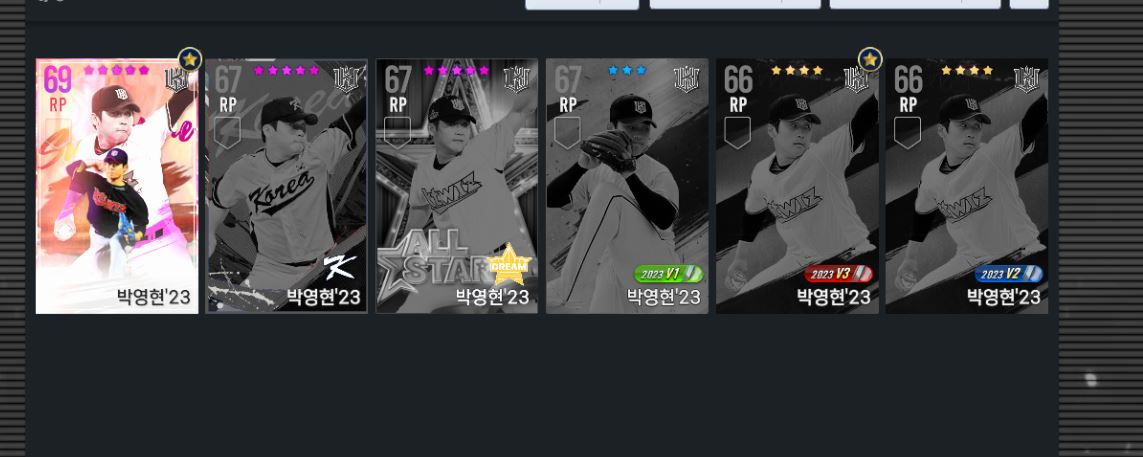Click the white K logo on Korea card
Viewport: 1143px width, 457px height.
(x=340, y=267)
